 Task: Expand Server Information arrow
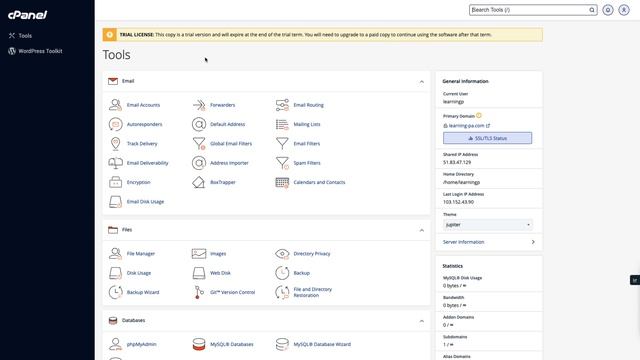click(533, 242)
